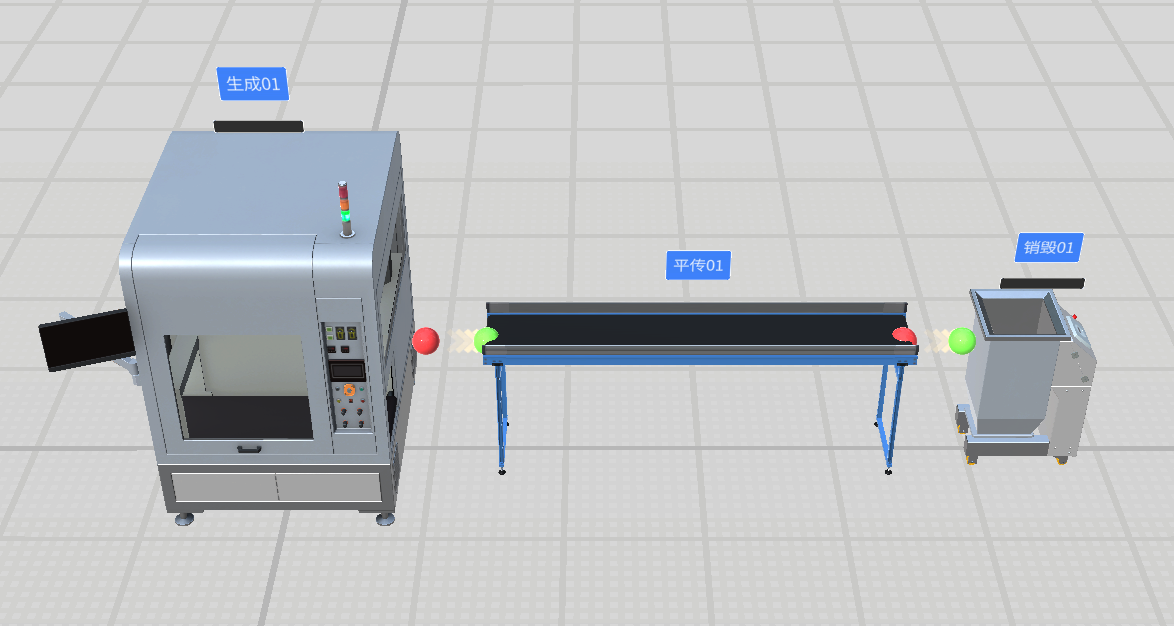Click the black monitor on generator's left side
This screenshot has width=1174, height=626.
point(85,339)
